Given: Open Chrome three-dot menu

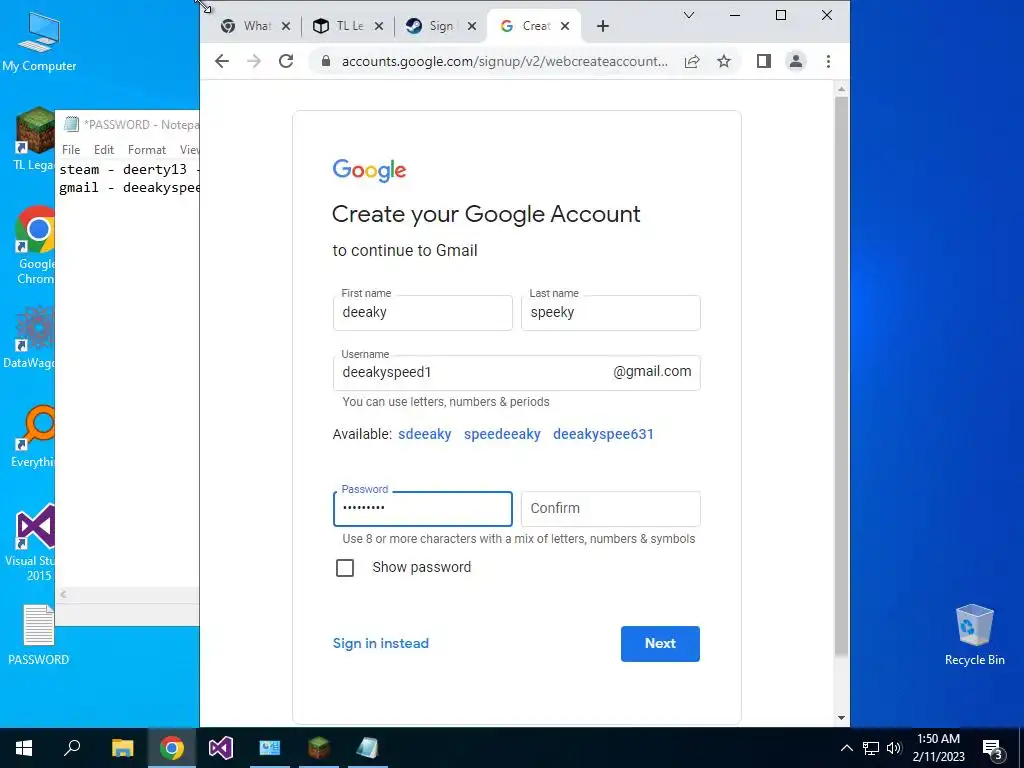Looking at the screenshot, I should (x=828, y=61).
